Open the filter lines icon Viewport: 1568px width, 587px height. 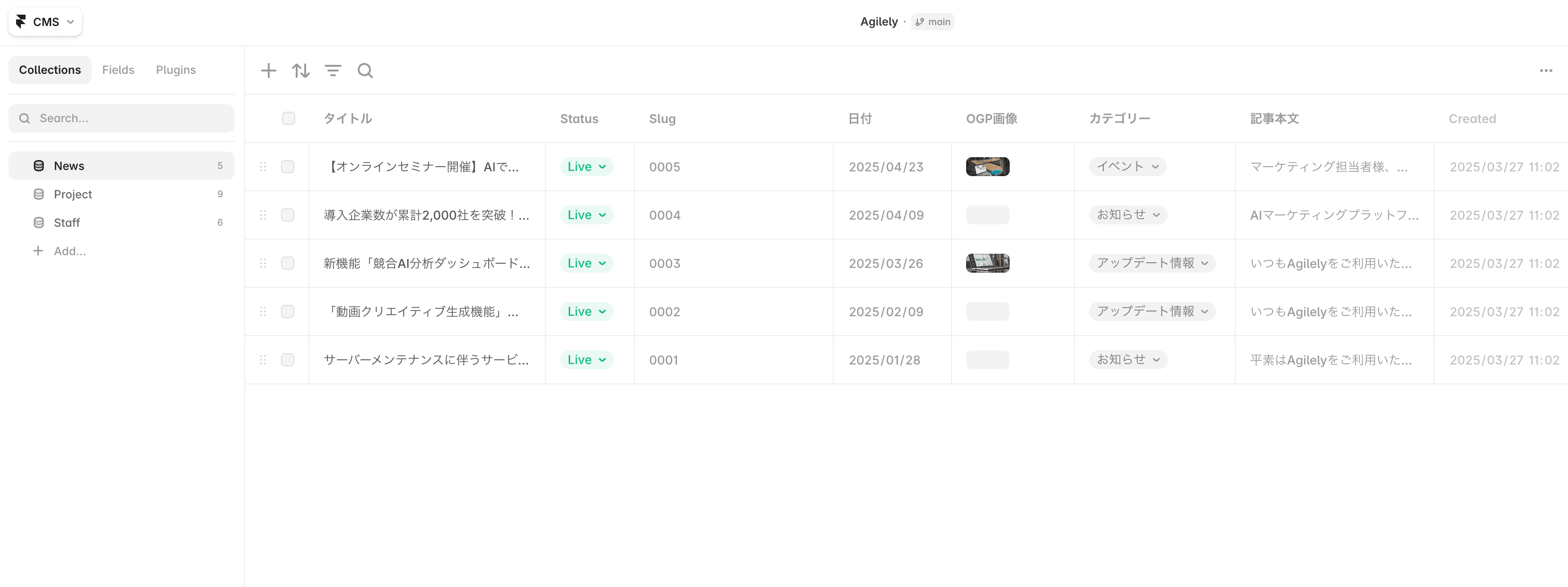[333, 71]
